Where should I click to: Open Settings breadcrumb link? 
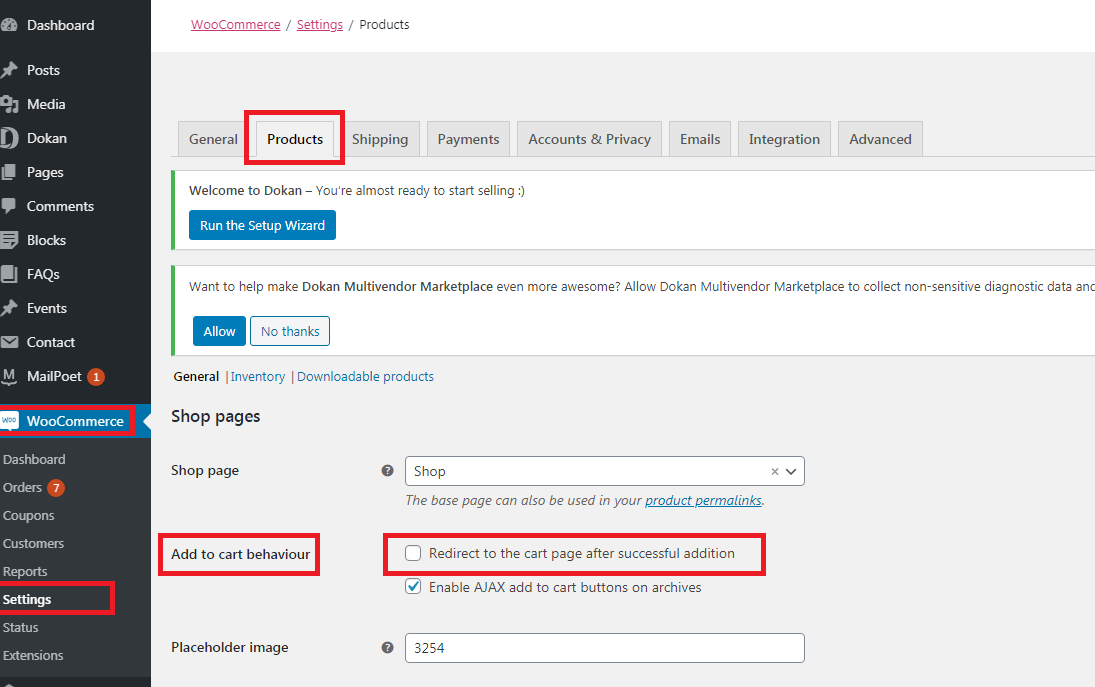click(320, 24)
